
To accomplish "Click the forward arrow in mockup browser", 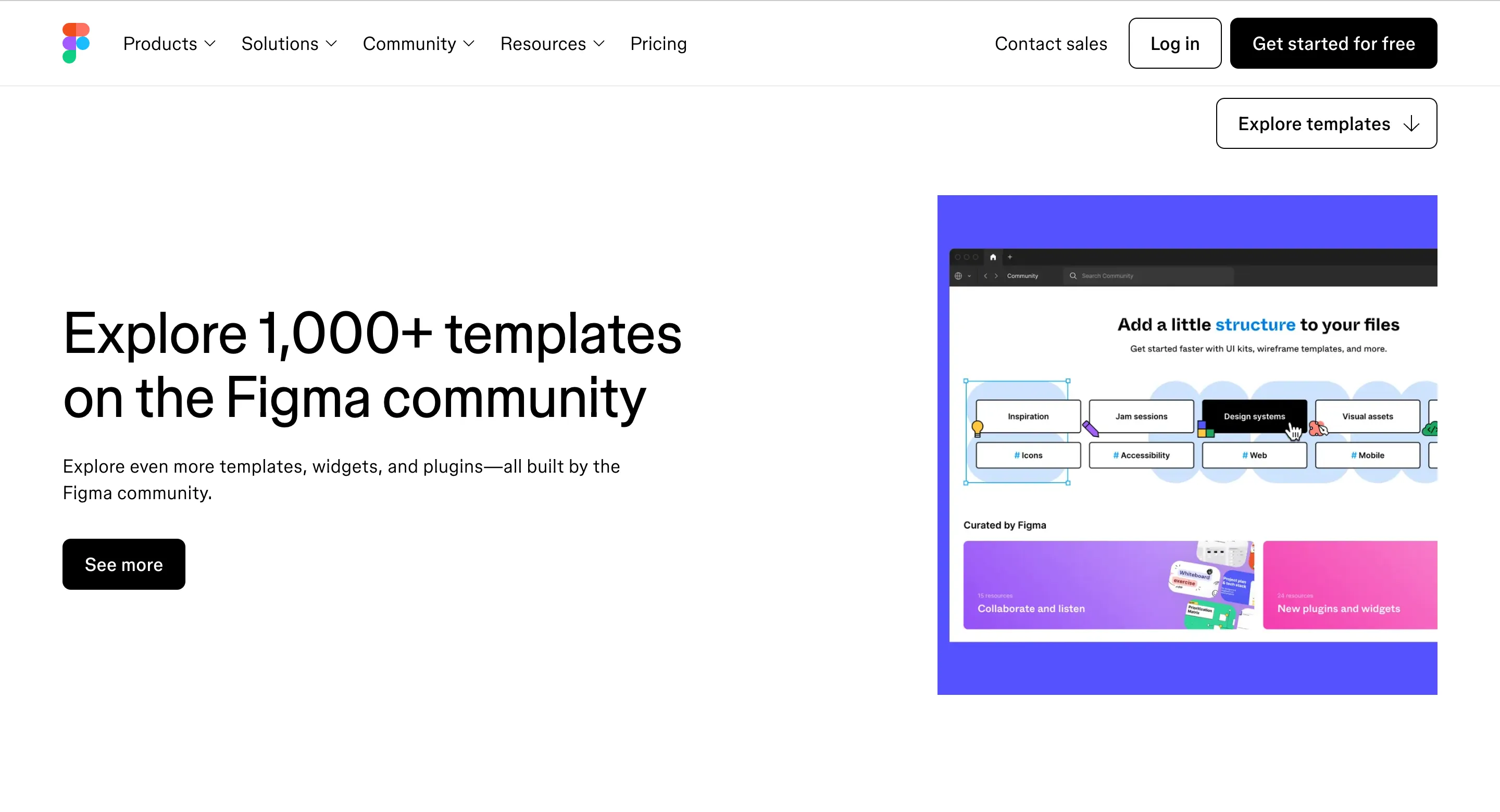I will pos(996,276).
